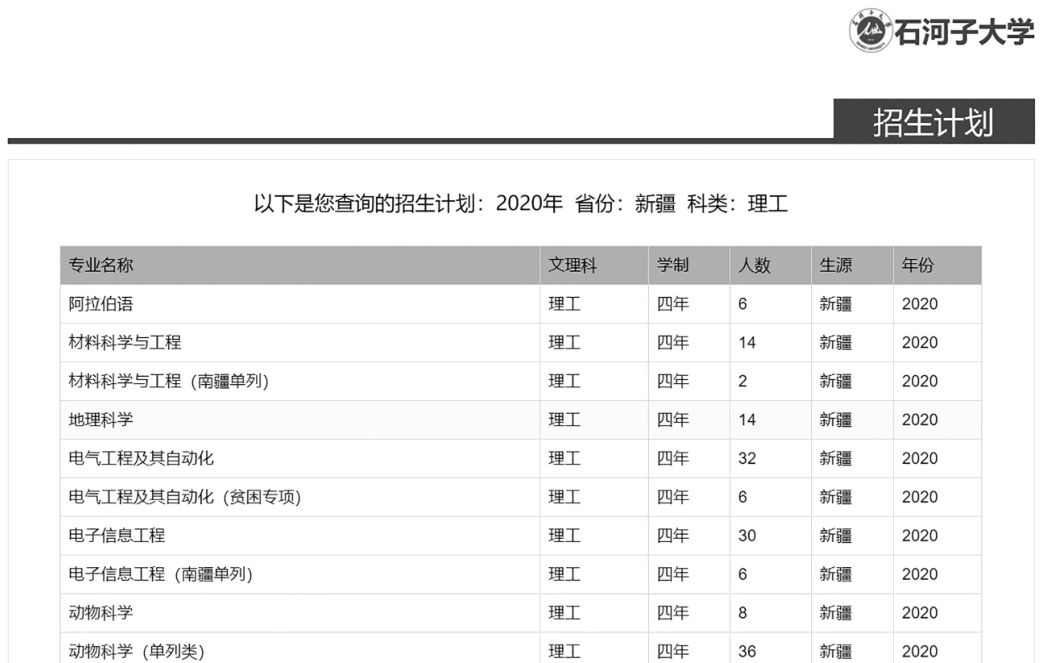Click enrollment count 32 in 电气工程及其自动化 row

point(747,458)
